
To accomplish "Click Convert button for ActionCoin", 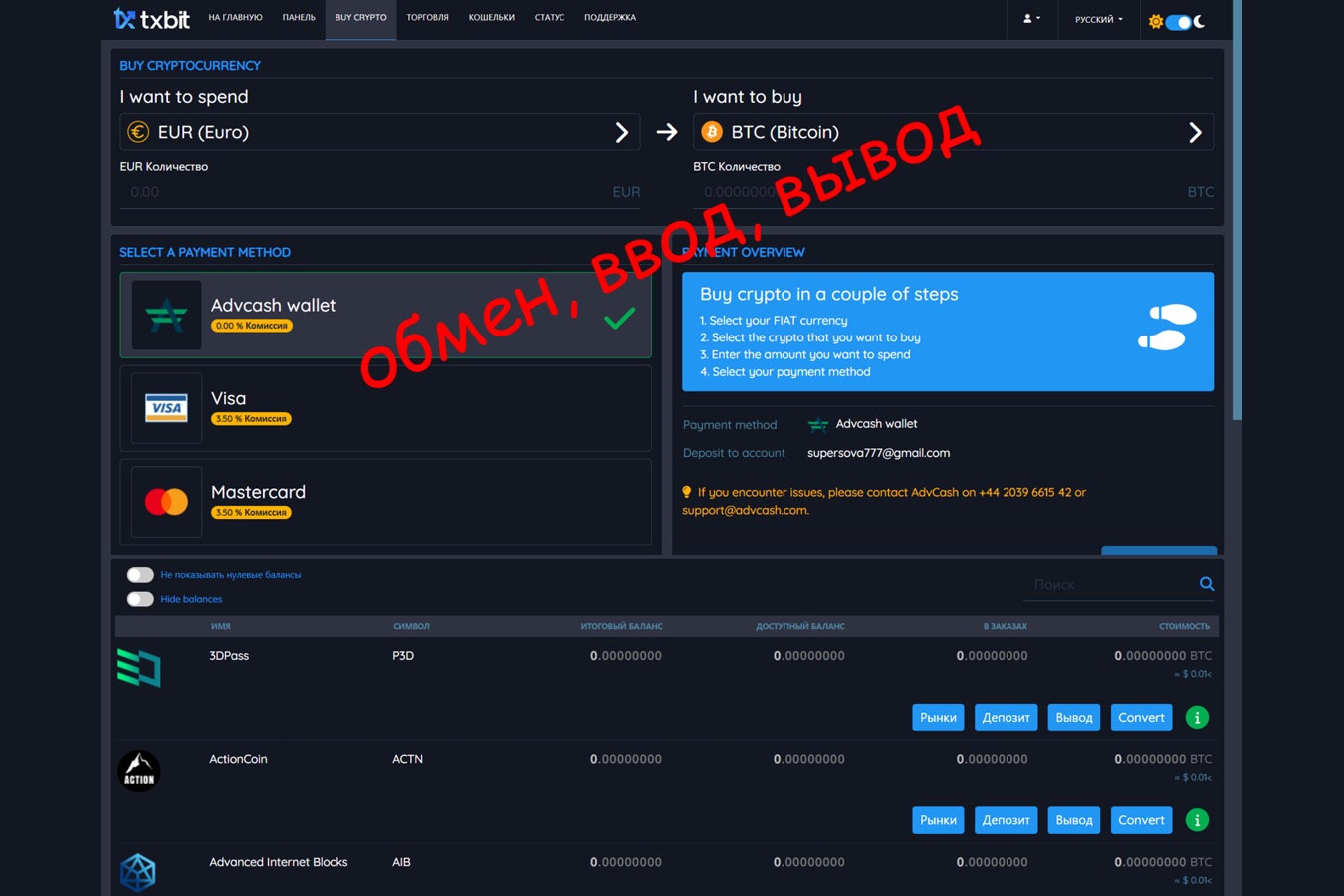I will (x=1141, y=820).
